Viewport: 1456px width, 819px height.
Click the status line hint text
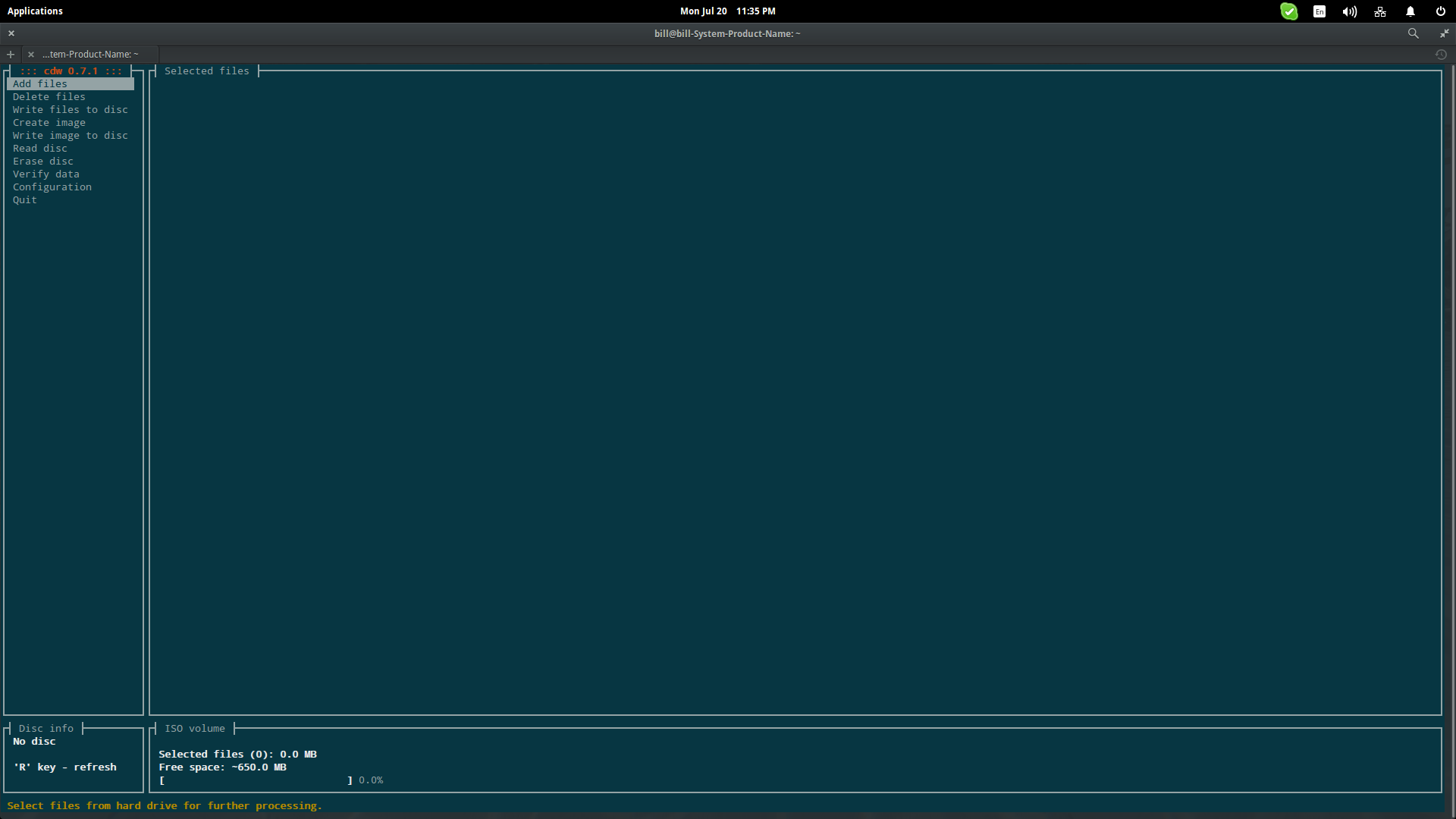click(x=165, y=806)
